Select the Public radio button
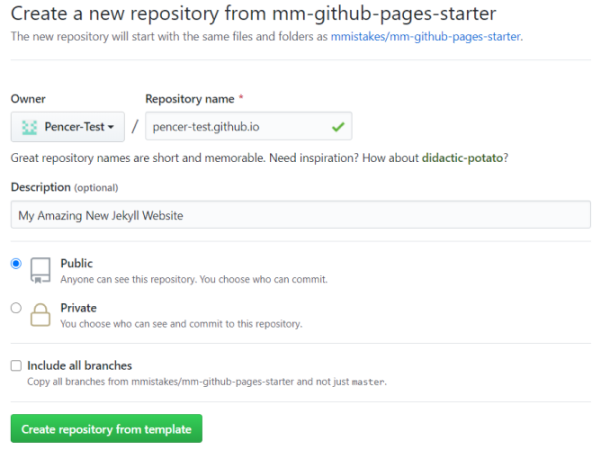The image size is (601, 450). [16, 263]
